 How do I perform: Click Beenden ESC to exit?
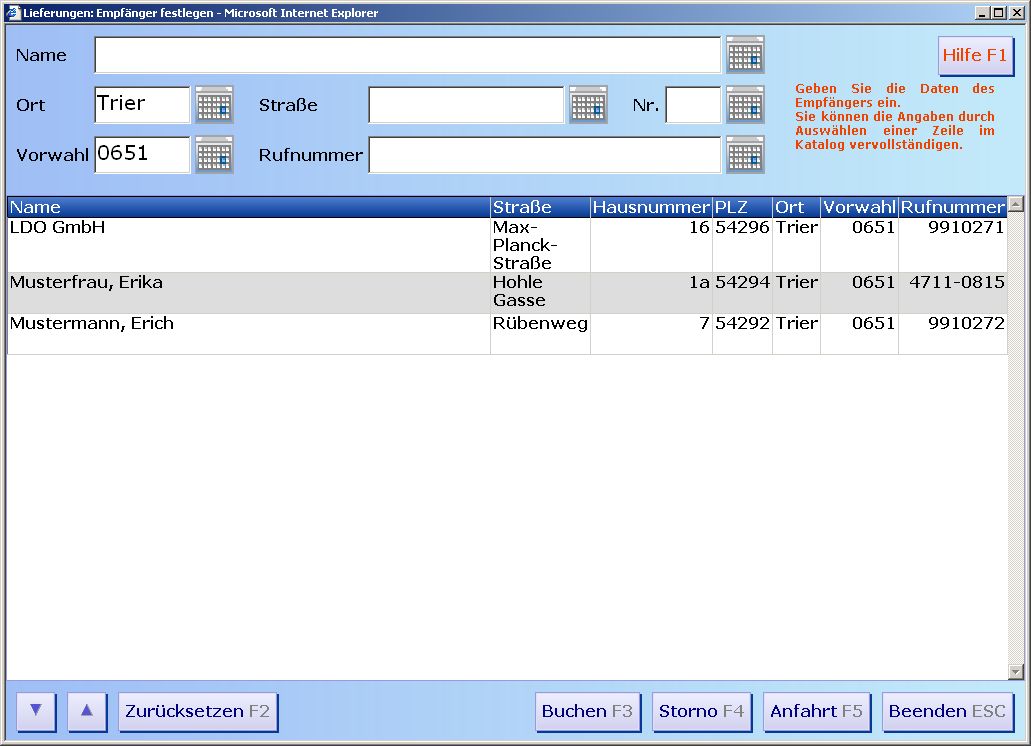[947, 712]
